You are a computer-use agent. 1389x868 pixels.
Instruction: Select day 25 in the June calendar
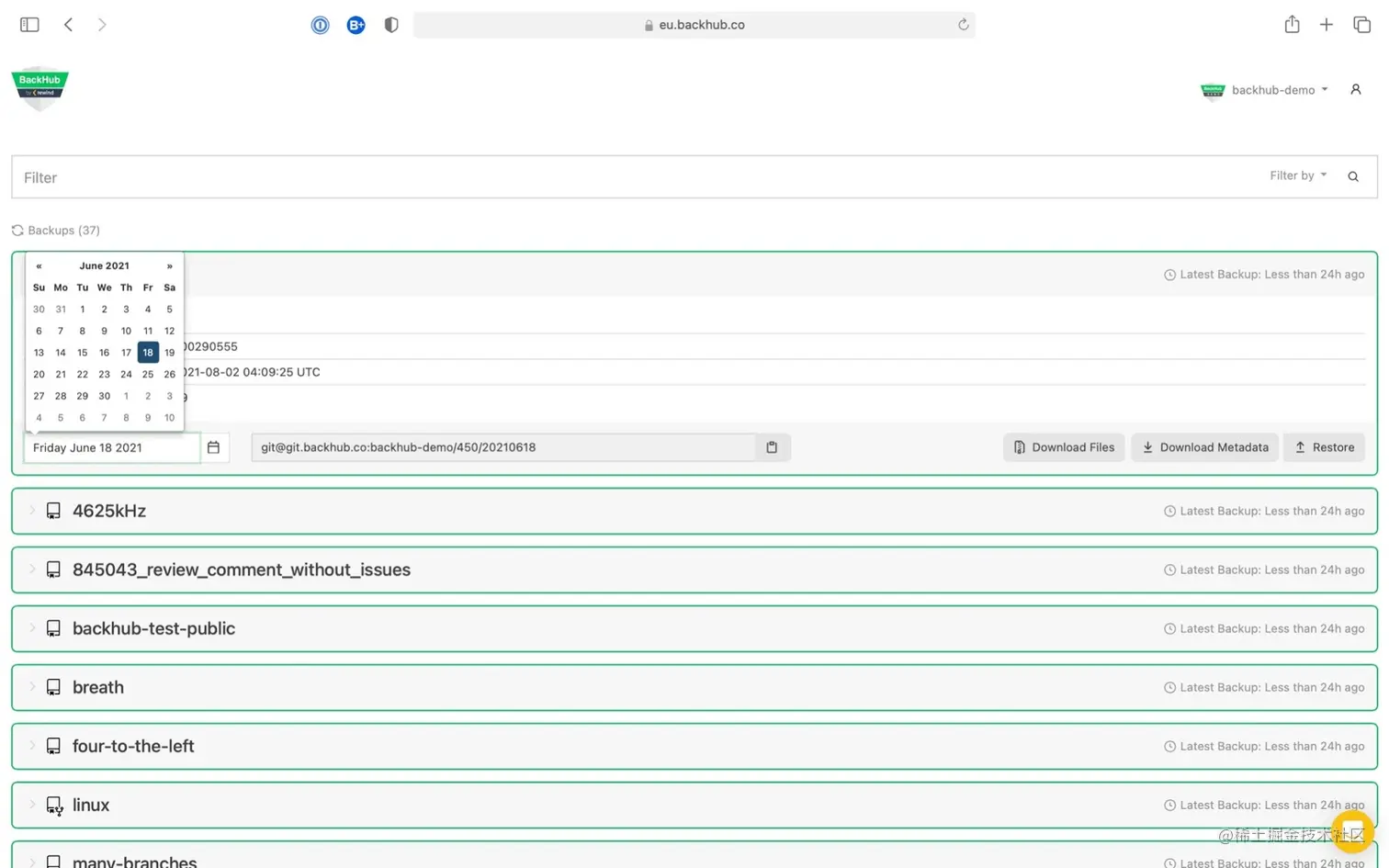pyautogui.click(x=147, y=374)
